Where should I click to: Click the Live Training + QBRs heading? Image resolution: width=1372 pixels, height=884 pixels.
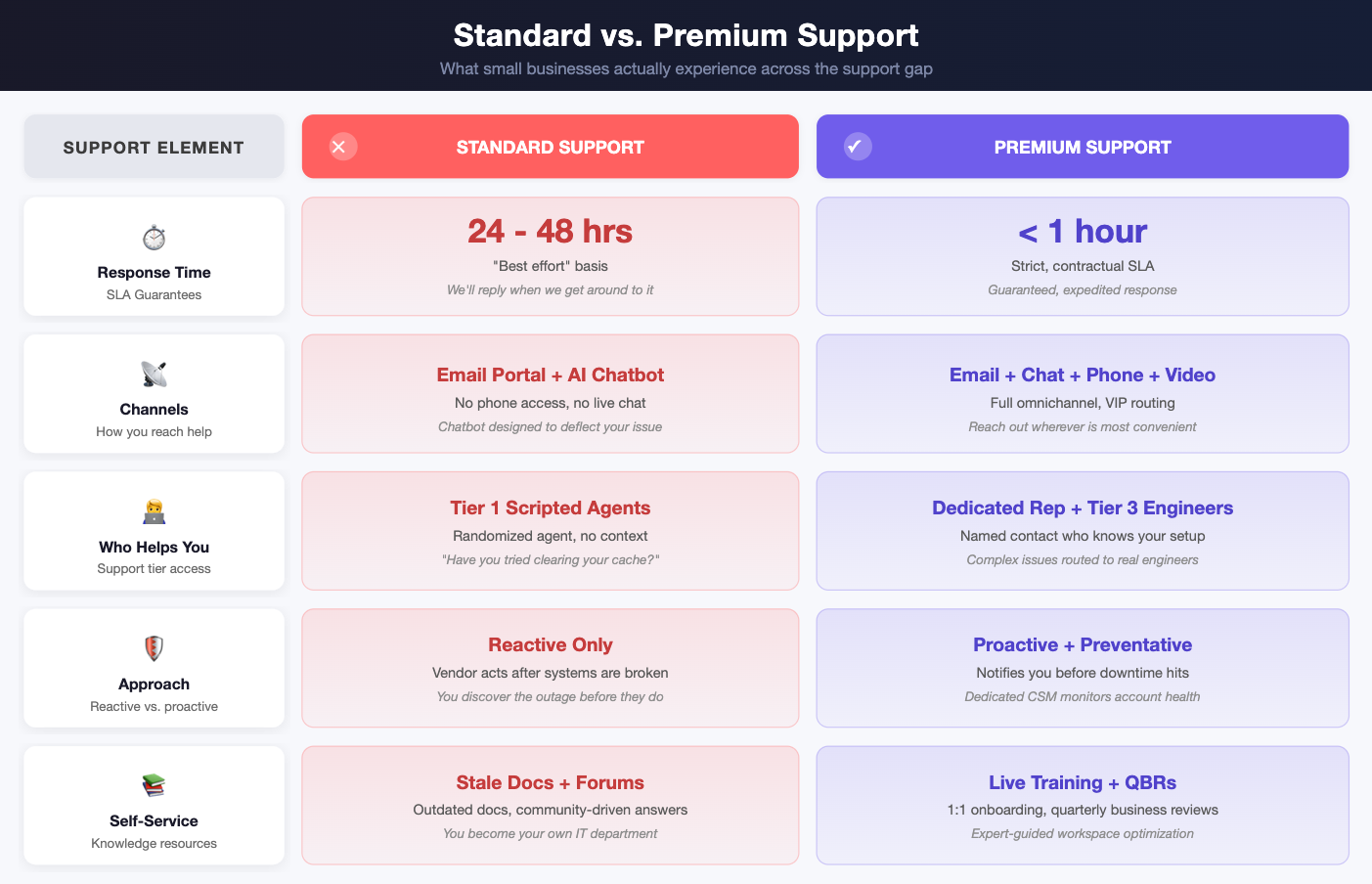[1083, 782]
